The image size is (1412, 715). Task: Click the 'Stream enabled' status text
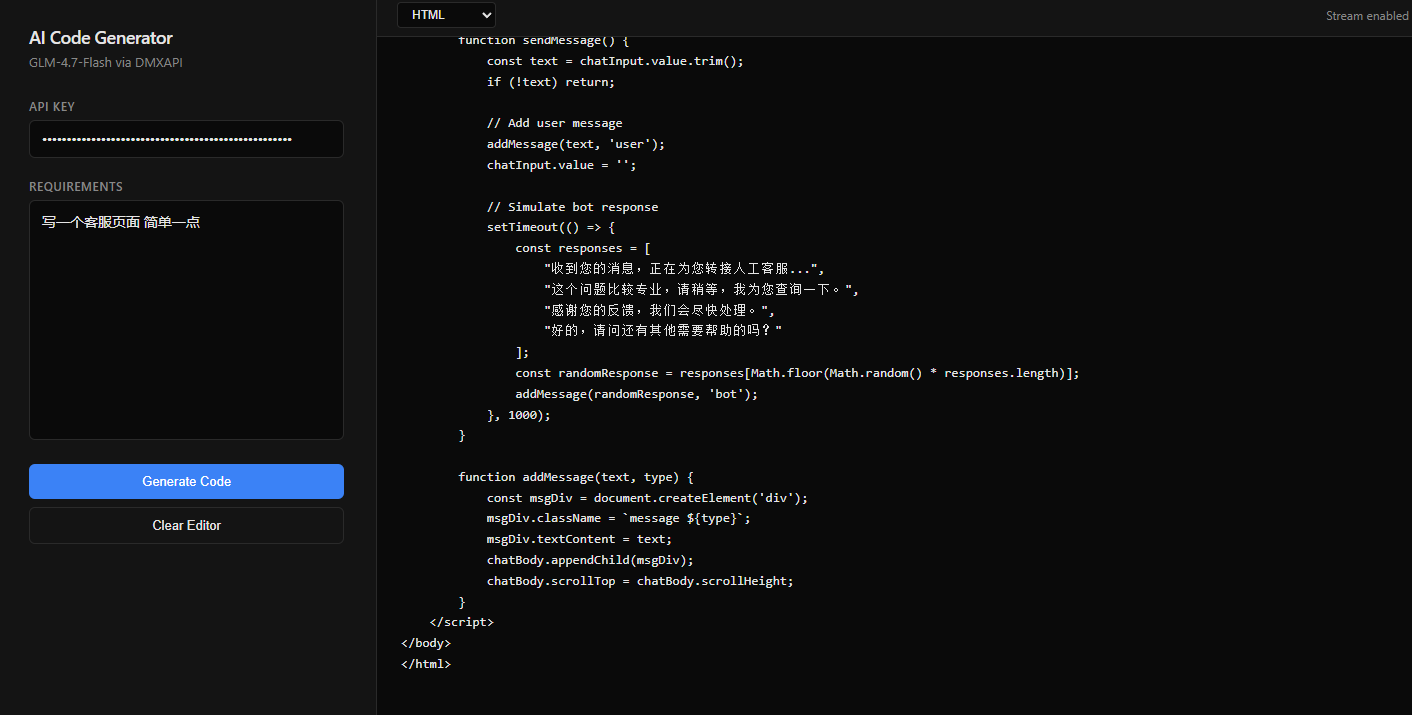coord(1367,16)
